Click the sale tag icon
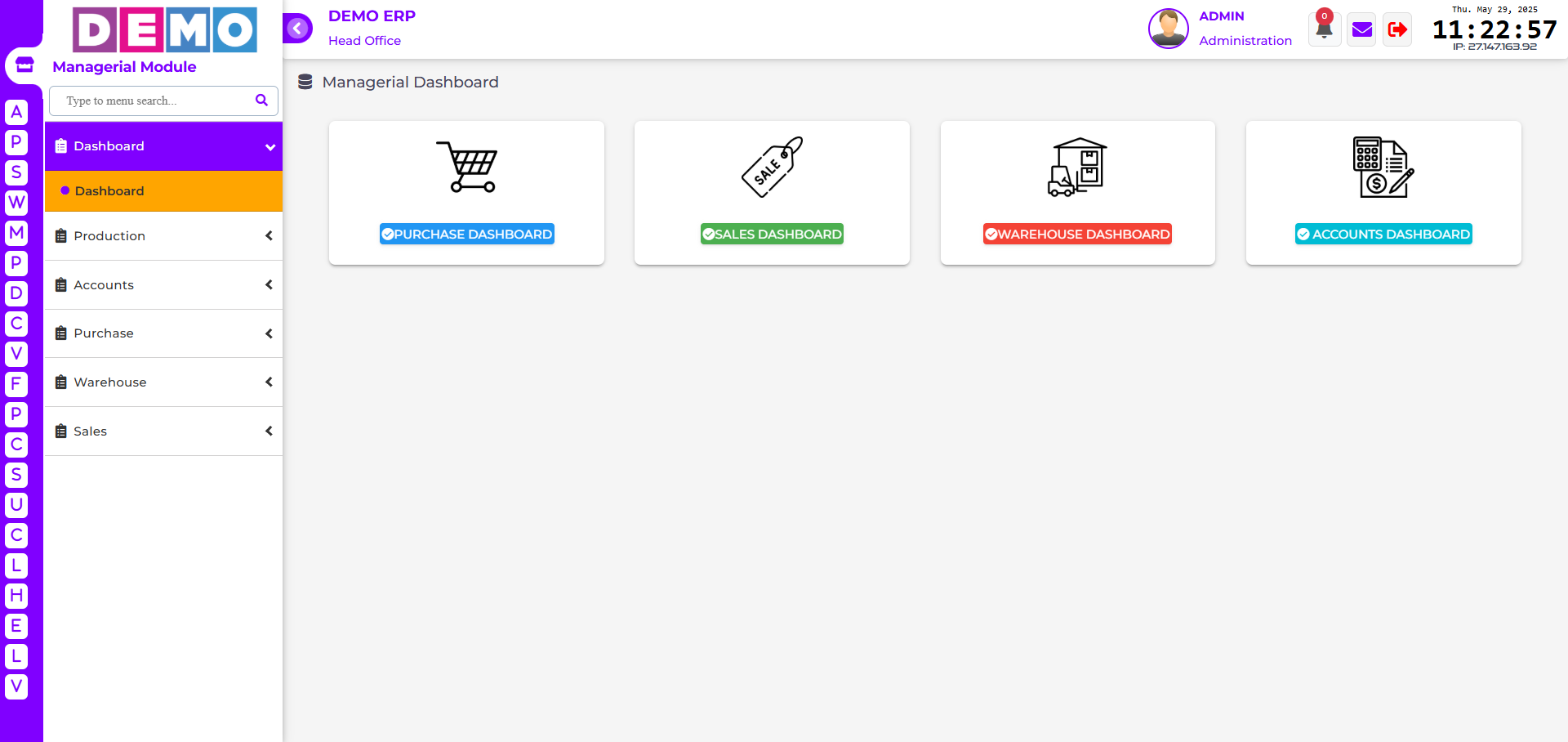 (x=772, y=167)
